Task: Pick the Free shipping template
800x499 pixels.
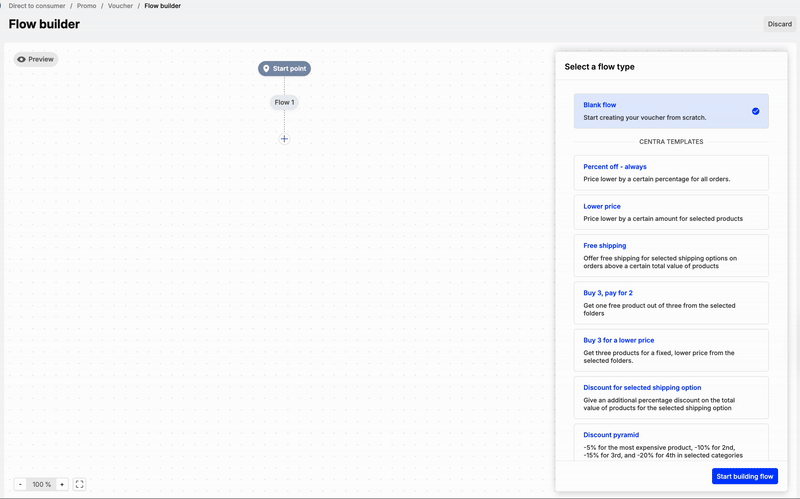Action: tap(670, 255)
